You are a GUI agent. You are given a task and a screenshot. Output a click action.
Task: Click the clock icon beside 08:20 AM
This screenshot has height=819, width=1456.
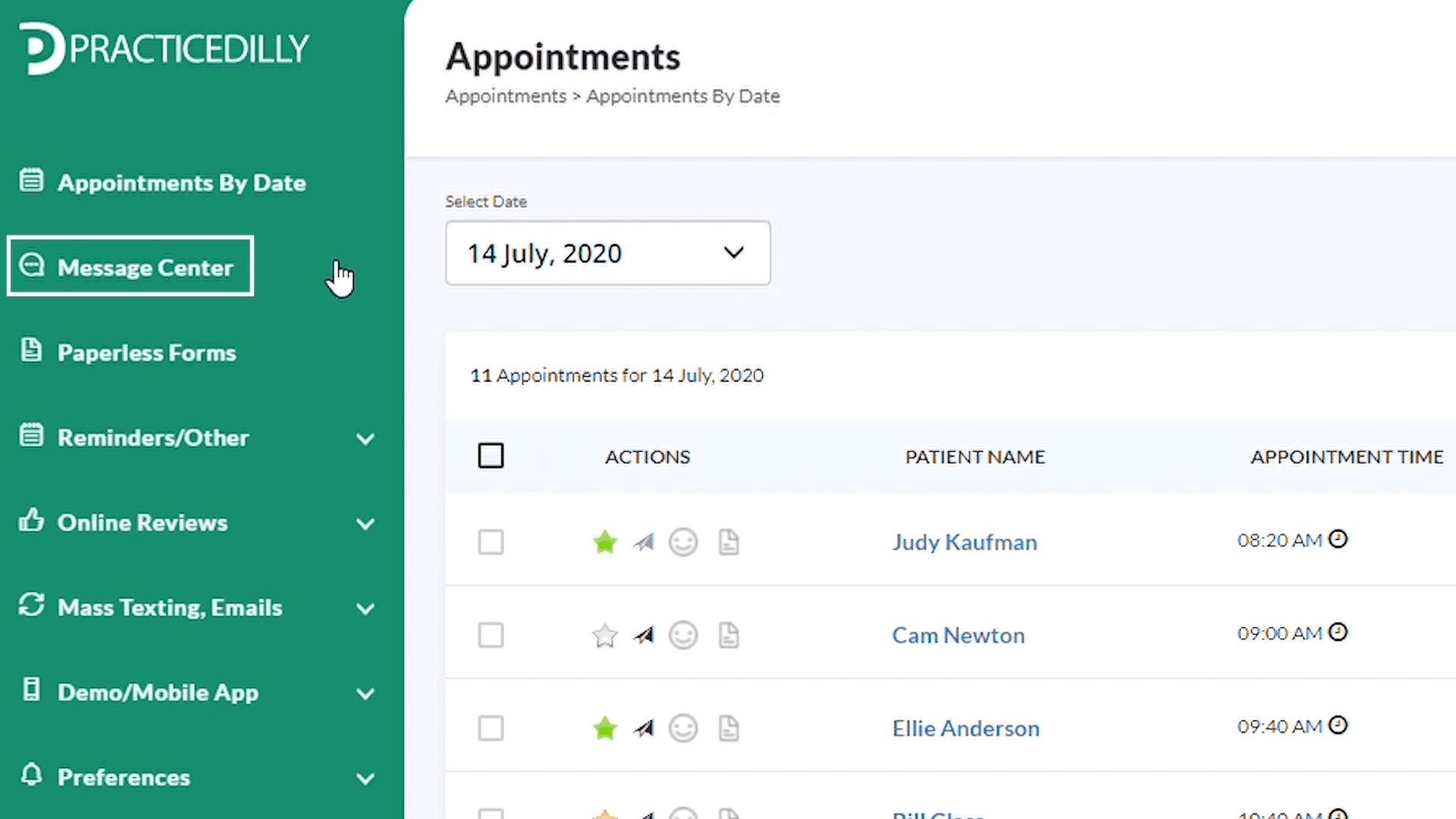[x=1338, y=539]
